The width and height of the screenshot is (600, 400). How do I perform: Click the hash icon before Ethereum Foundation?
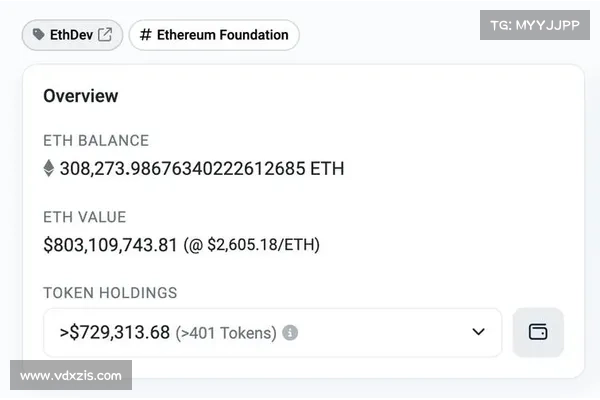pyautogui.click(x=146, y=35)
